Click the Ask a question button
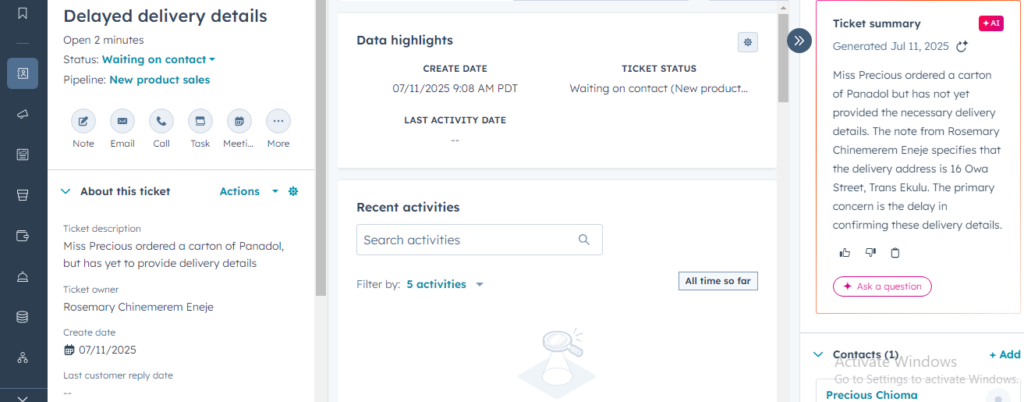 pyautogui.click(x=882, y=286)
